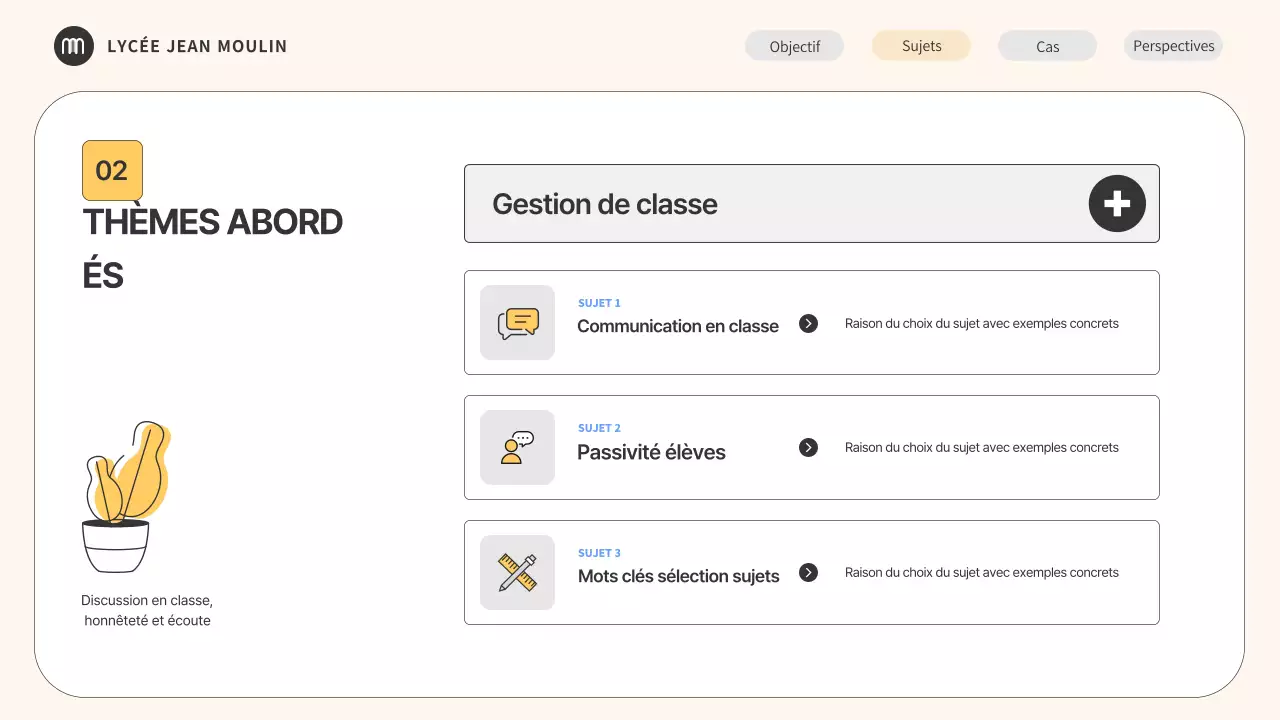Click the Passivité élèves heading
Screen dimensions: 1280x720
point(651,452)
